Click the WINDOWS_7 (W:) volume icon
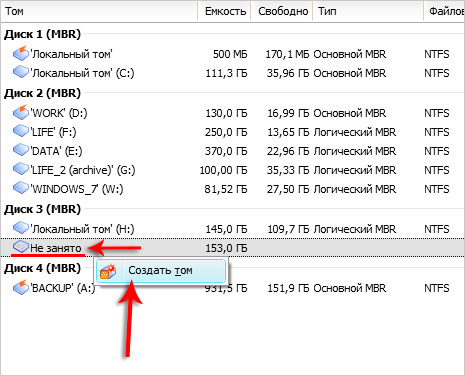 (x=21, y=188)
